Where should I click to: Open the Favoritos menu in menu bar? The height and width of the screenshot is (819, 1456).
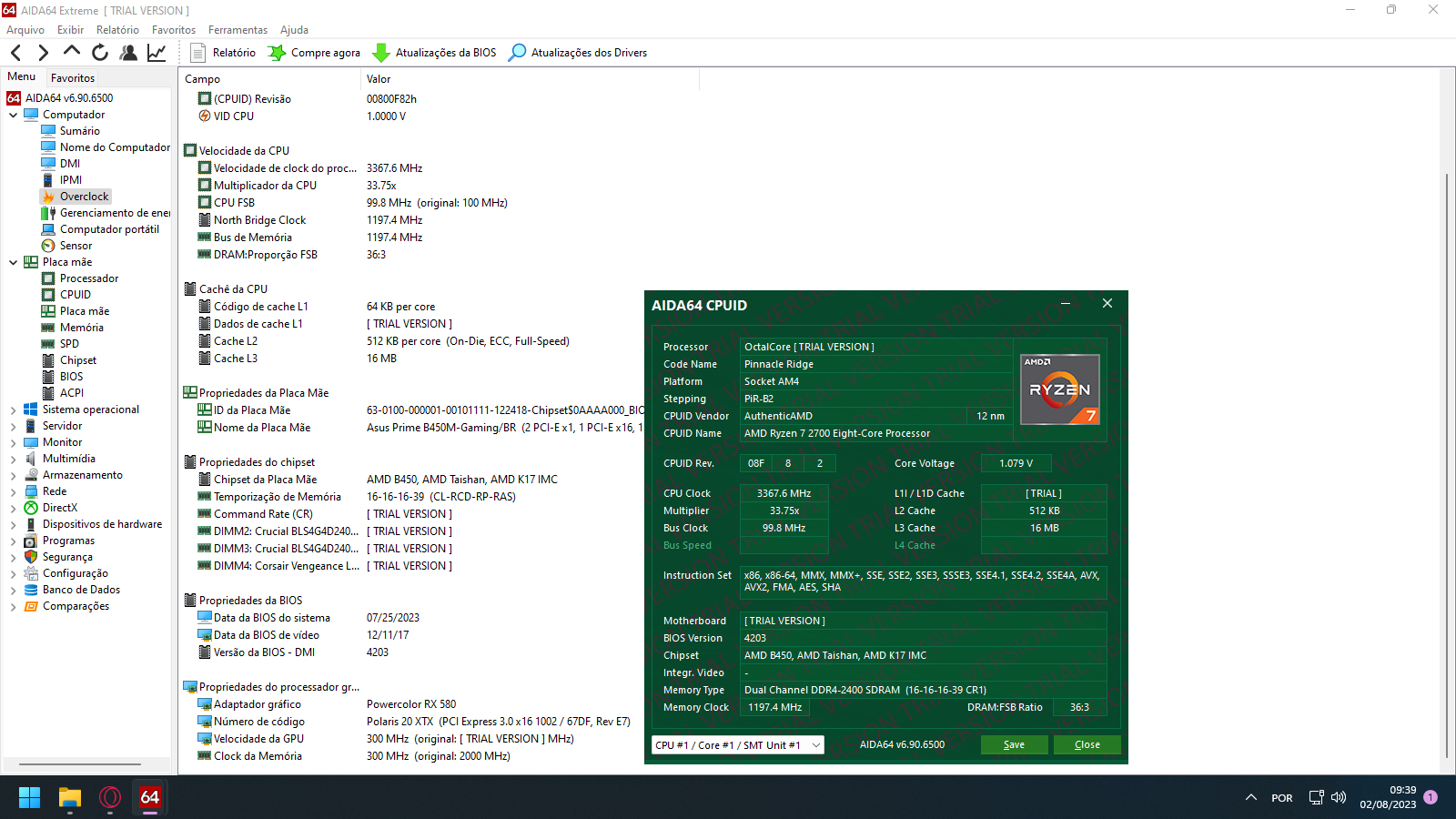coord(174,30)
